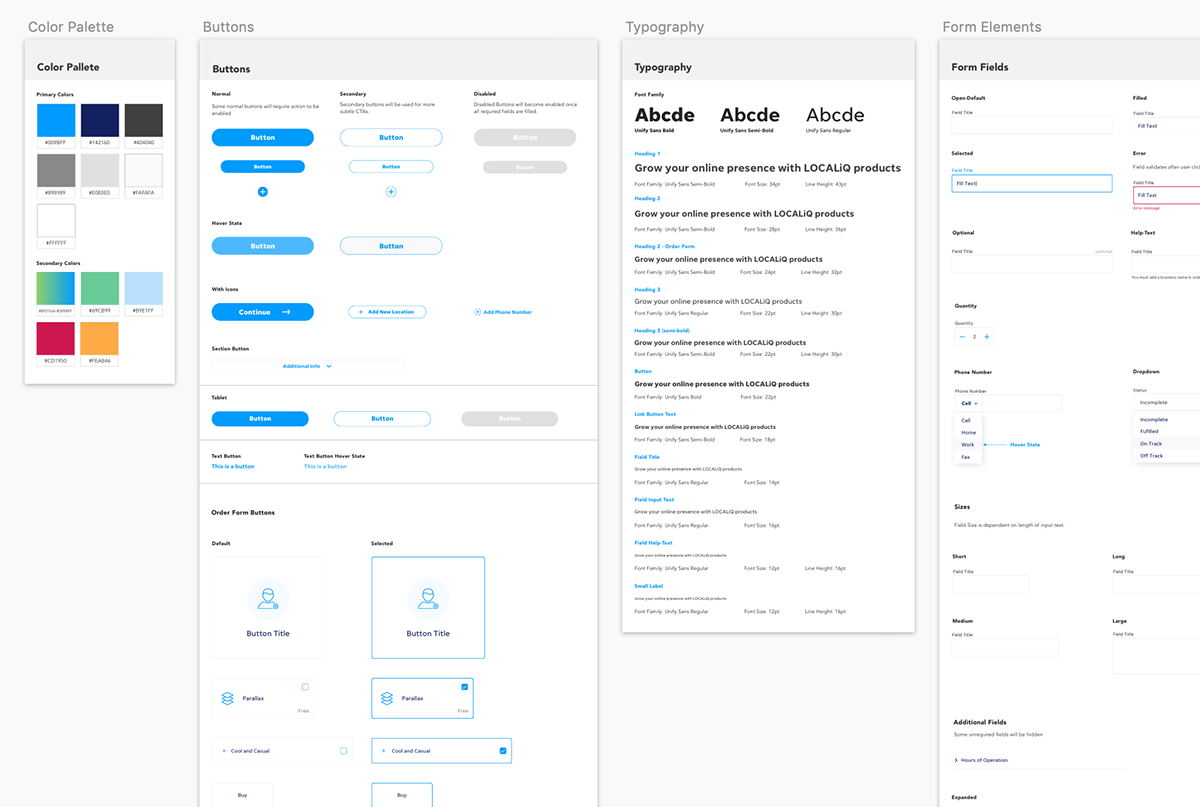This screenshot has width=1200, height=807.
Task: Click the large Secondary outlined Button
Action: [391, 137]
